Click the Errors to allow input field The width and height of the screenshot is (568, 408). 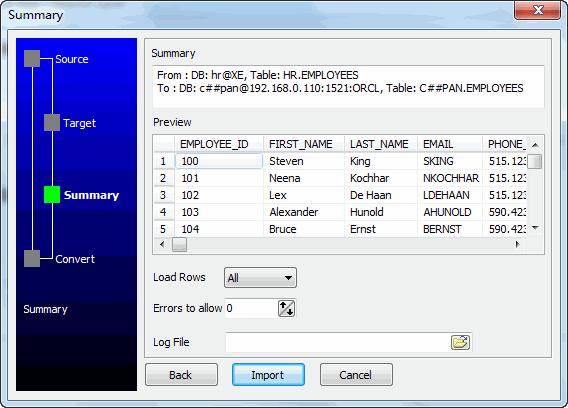(x=251, y=308)
